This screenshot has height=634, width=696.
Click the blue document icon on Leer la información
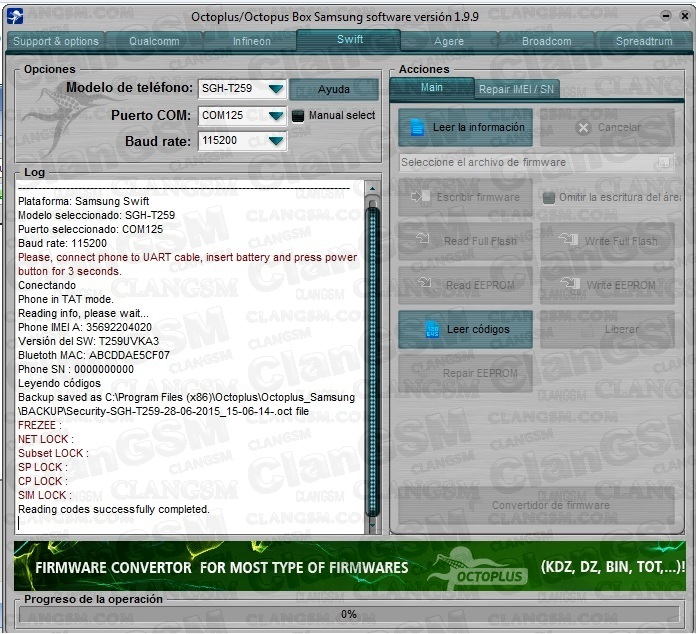[417, 127]
